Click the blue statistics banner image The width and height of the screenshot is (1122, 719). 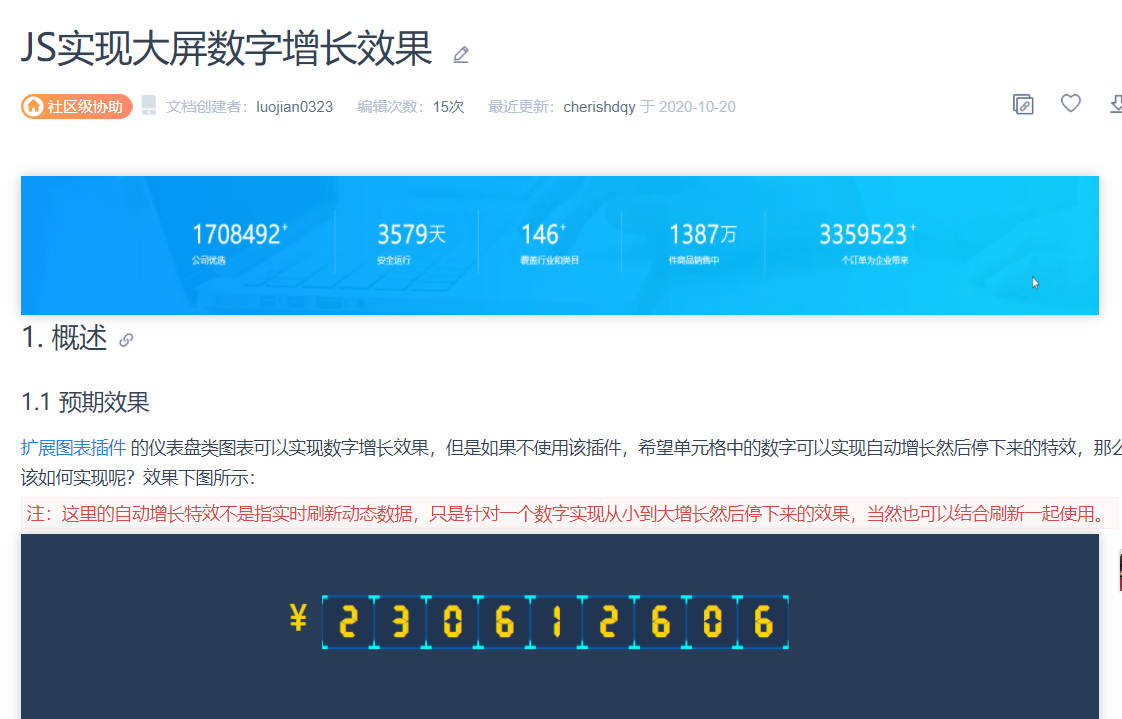pos(560,245)
